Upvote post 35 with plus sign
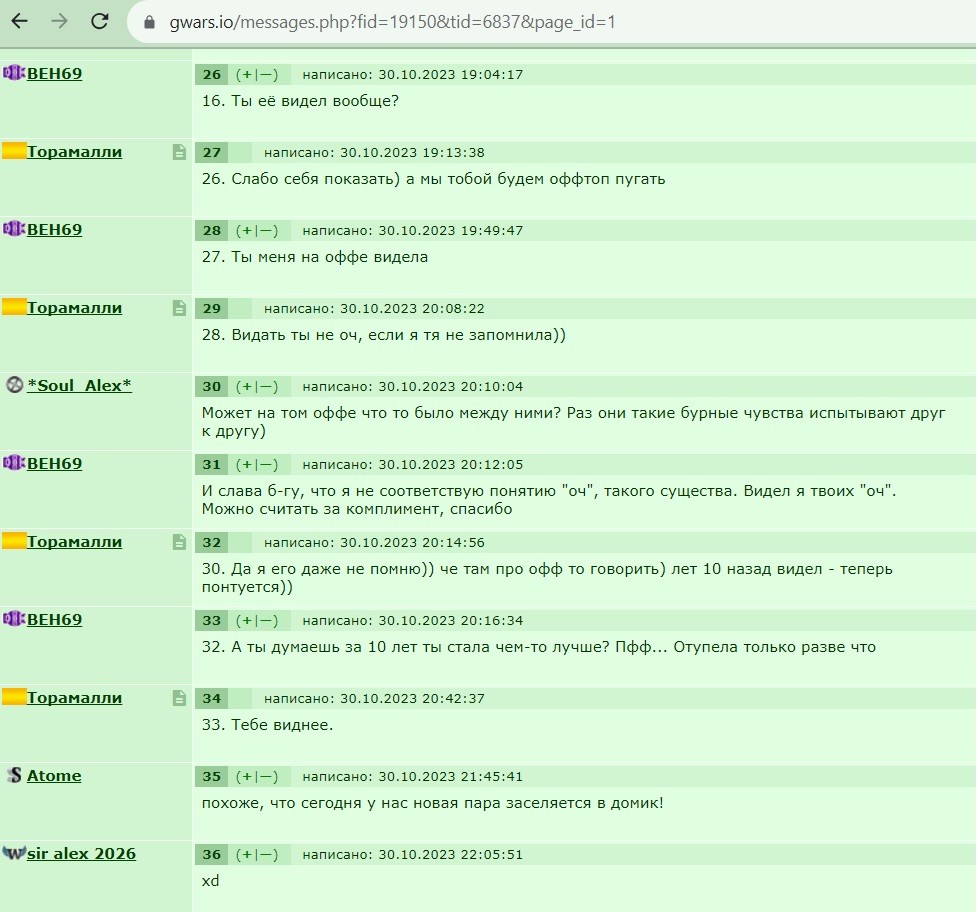Viewport: 978px width, 912px height. pyautogui.click(x=247, y=776)
